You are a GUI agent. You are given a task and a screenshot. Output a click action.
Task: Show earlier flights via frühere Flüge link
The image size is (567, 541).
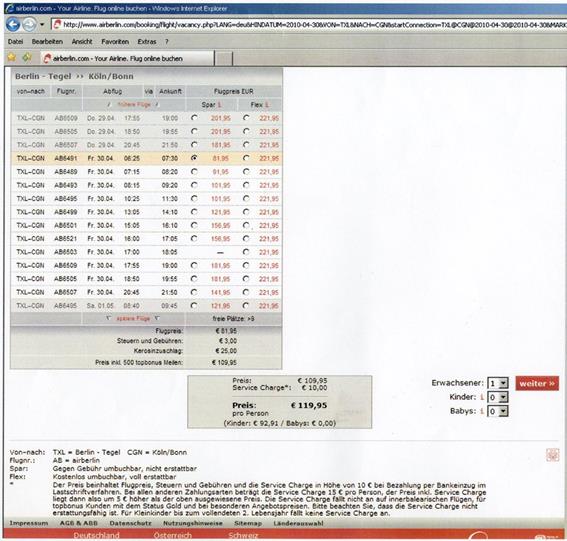(x=134, y=105)
